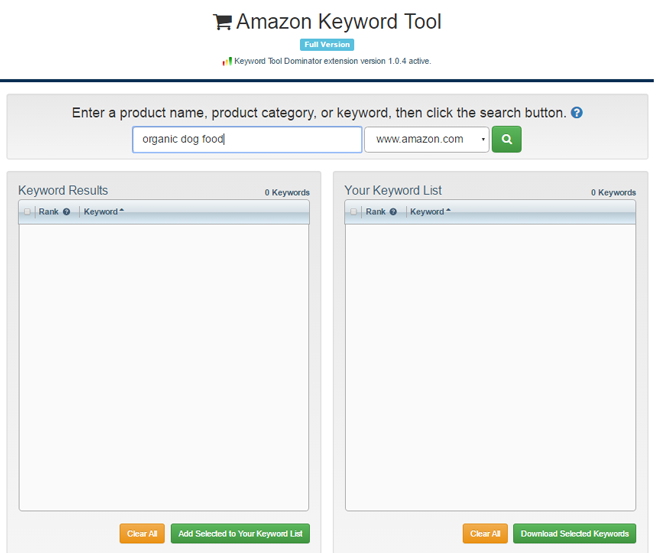Open the www.amazon.com marketplace dropdown

click(x=427, y=139)
